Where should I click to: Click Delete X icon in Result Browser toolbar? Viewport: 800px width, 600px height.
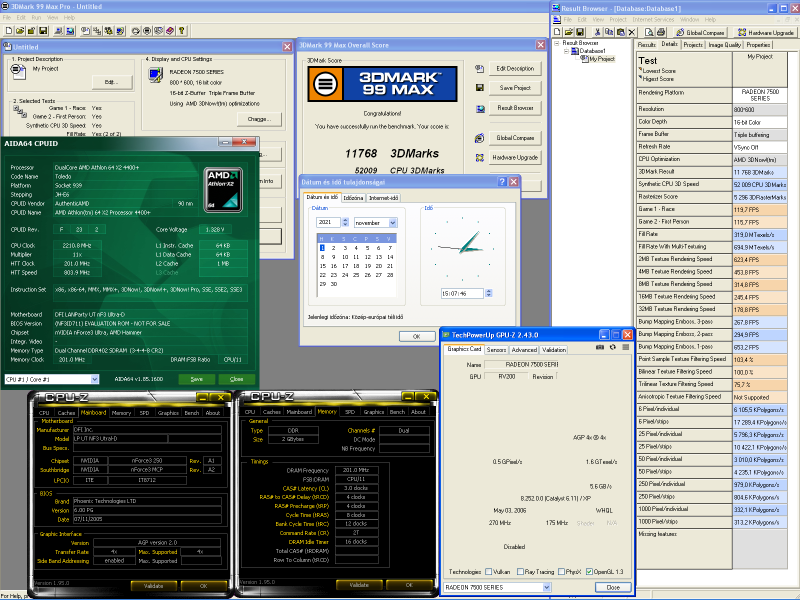click(x=632, y=32)
